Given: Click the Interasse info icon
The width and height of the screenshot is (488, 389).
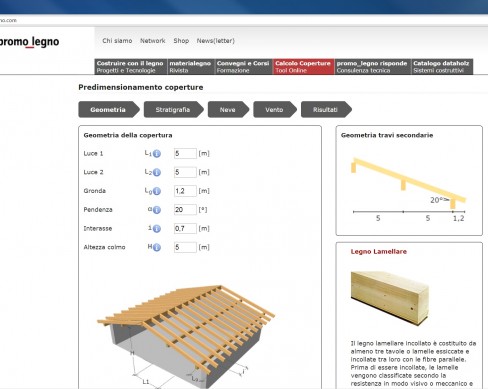Looking at the screenshot, I should point(157,228).
